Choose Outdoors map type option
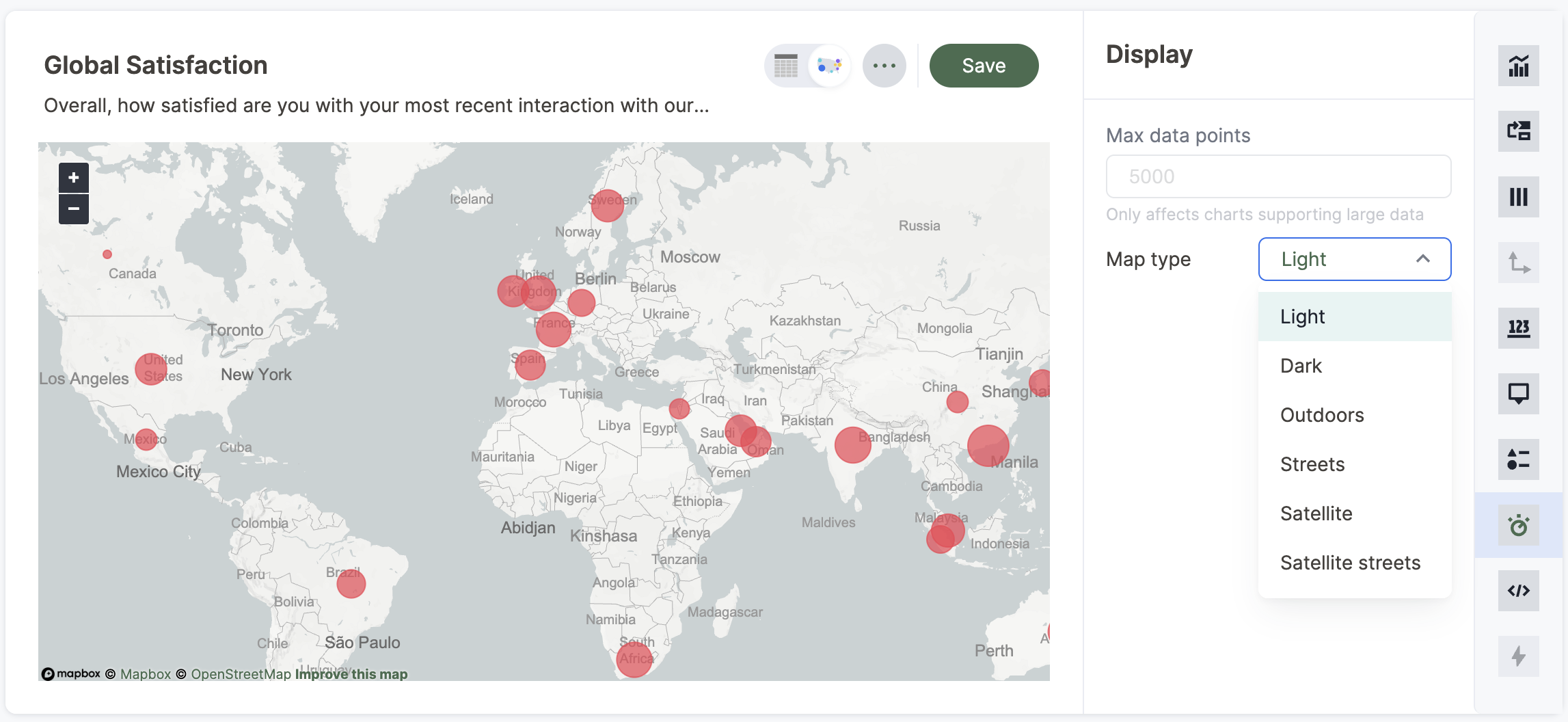 pos(1354,415)
